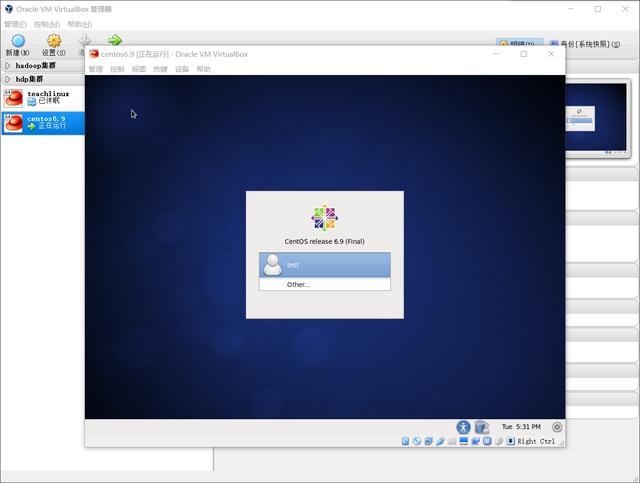
Task: Open 帮助 menu in centos6.9 VM window
Action: [x=203, y=69]
